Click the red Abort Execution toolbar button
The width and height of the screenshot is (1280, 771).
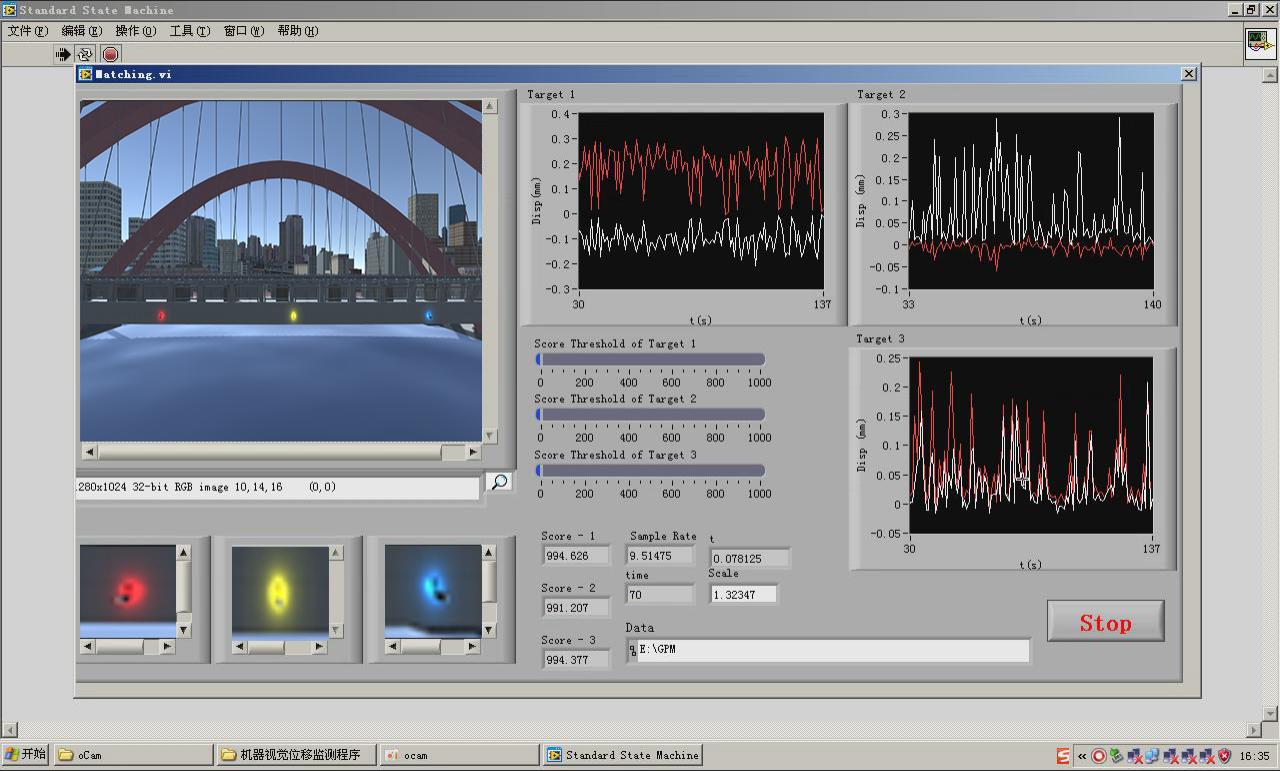[110, 54]
